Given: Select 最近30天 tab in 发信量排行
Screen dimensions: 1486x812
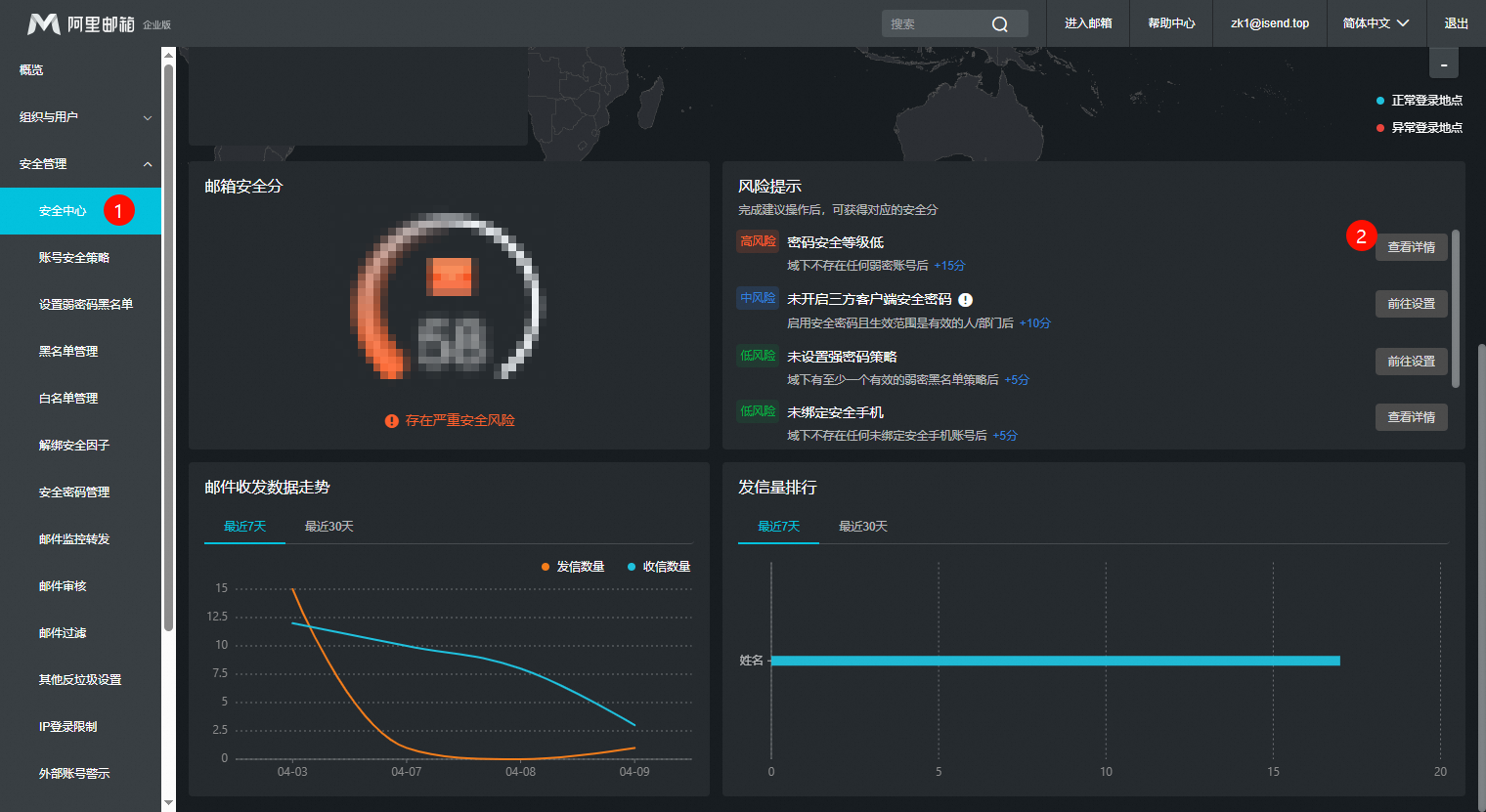Looking at the screenshot, I should 862,527.
